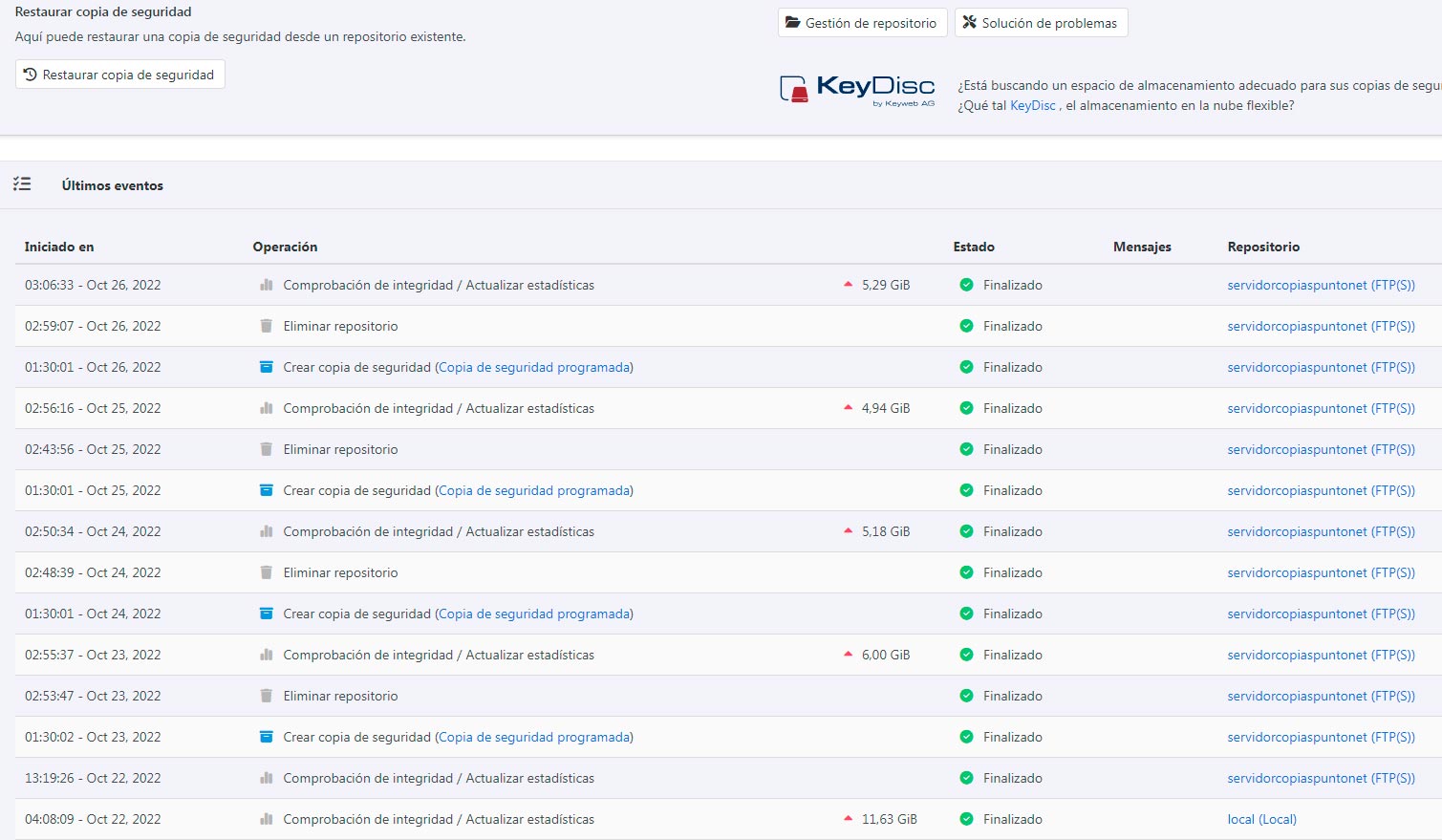1442x840 pixels.
Task: Click red arrow beside 11,63 GiB
Action: (x=848, y=819)
